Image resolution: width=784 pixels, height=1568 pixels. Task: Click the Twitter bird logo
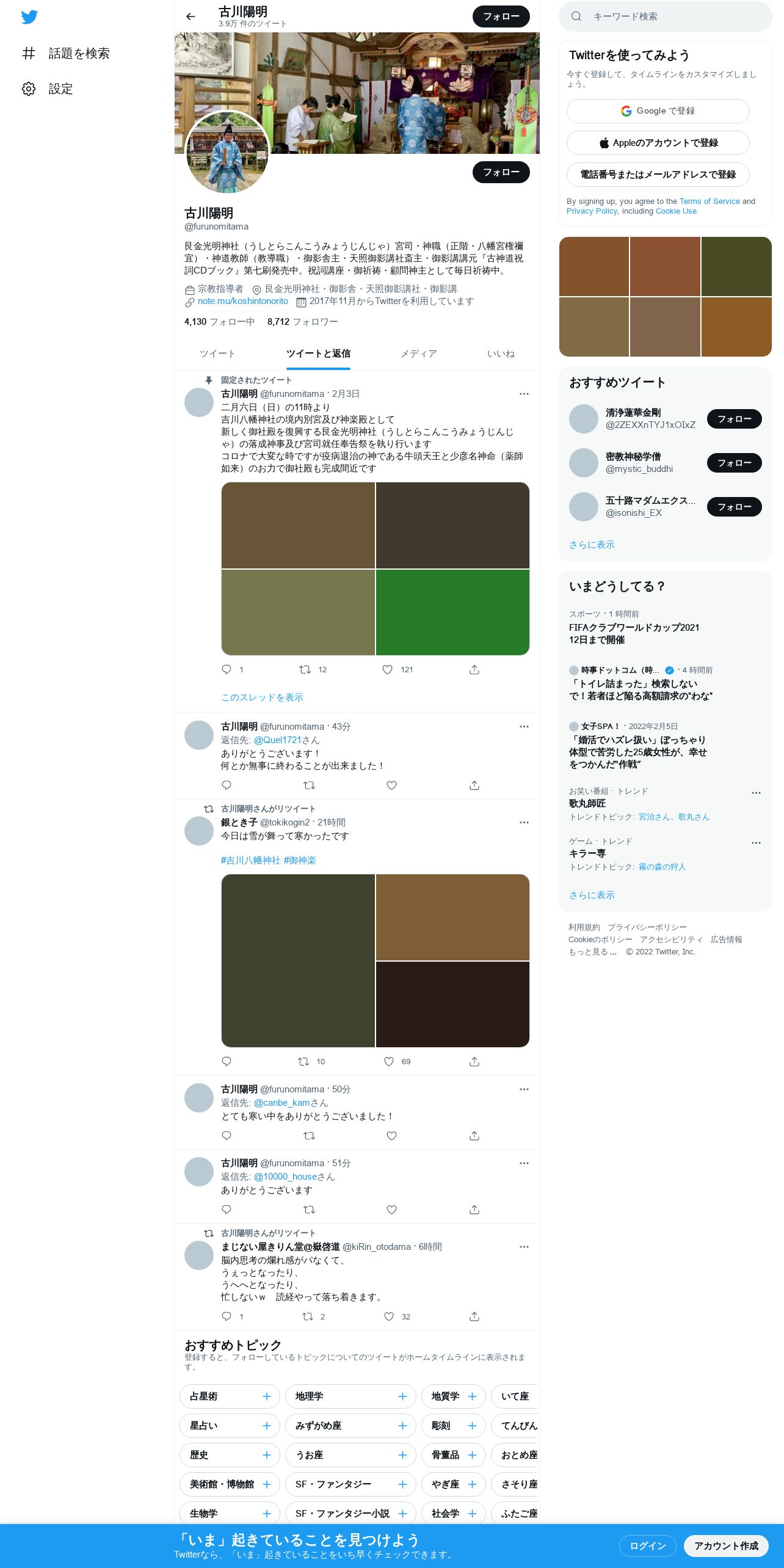coord(29,17)
